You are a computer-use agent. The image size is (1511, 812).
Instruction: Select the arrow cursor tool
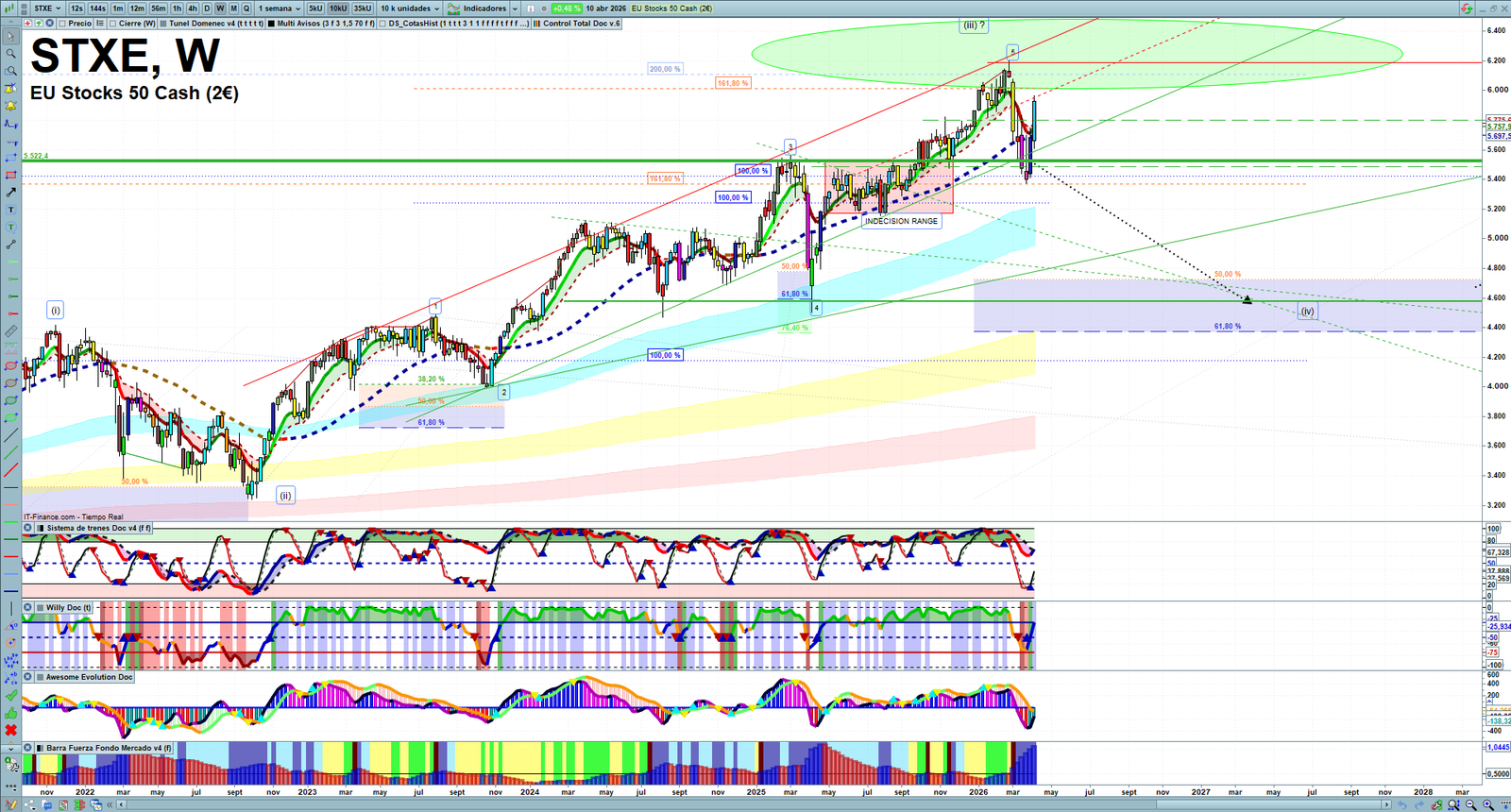[x=10, y=37]
